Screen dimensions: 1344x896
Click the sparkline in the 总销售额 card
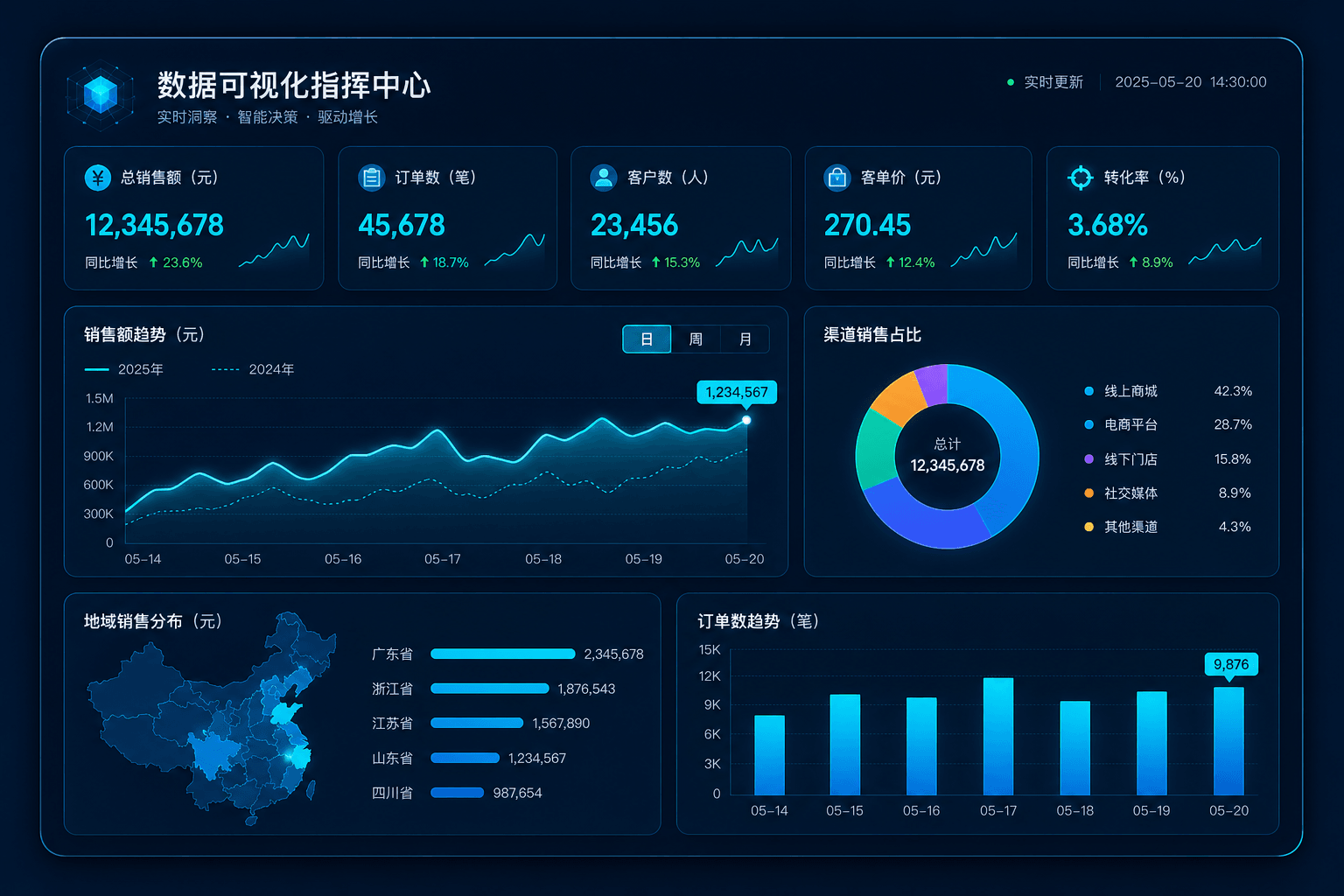[x=274, y=250]
